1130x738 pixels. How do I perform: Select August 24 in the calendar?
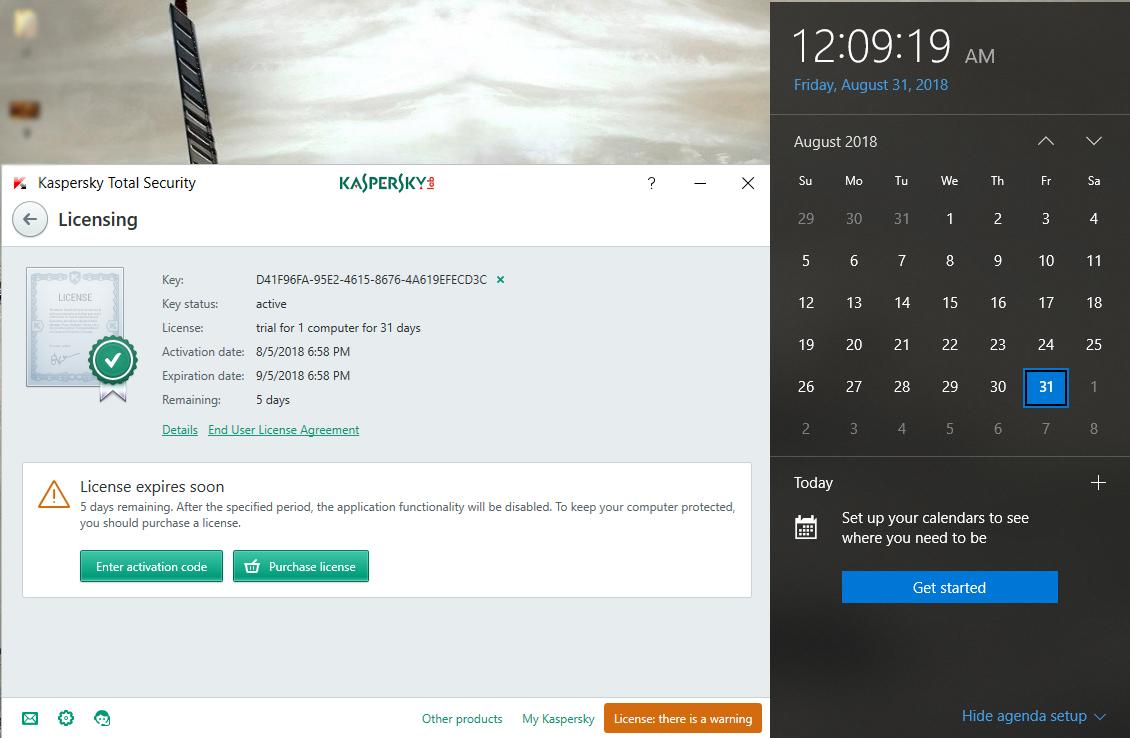tap(1046, 344)
